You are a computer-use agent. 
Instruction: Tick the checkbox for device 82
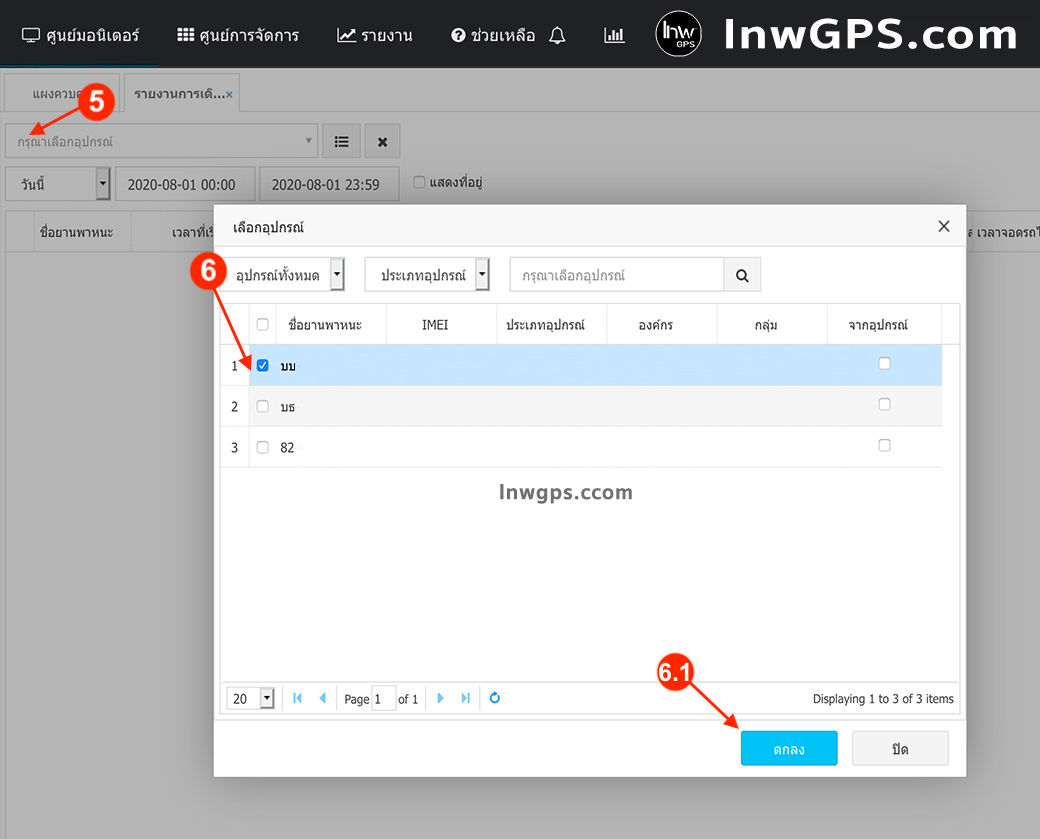pyautogui.click(x=263, y=447)
